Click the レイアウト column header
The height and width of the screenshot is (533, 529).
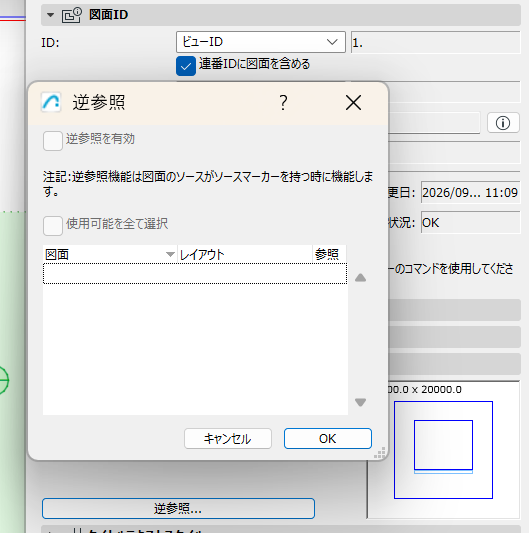[x=244, y=254]
